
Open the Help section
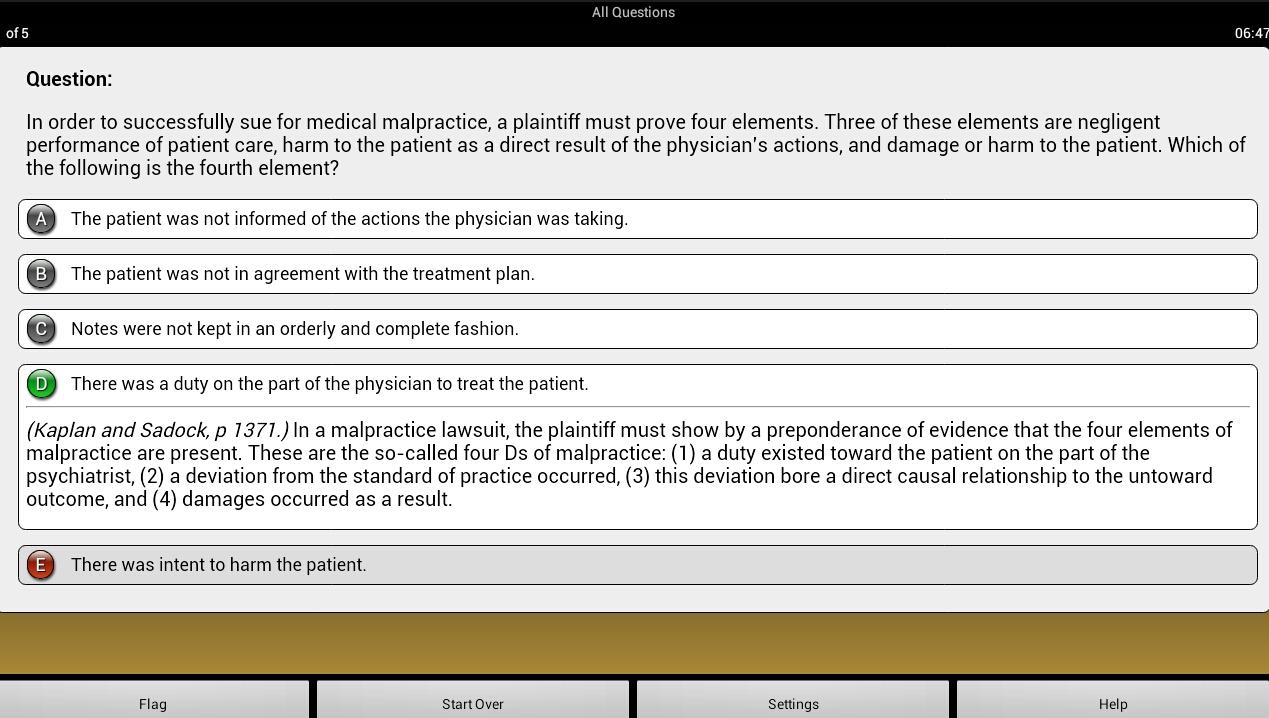[1113, 700]
